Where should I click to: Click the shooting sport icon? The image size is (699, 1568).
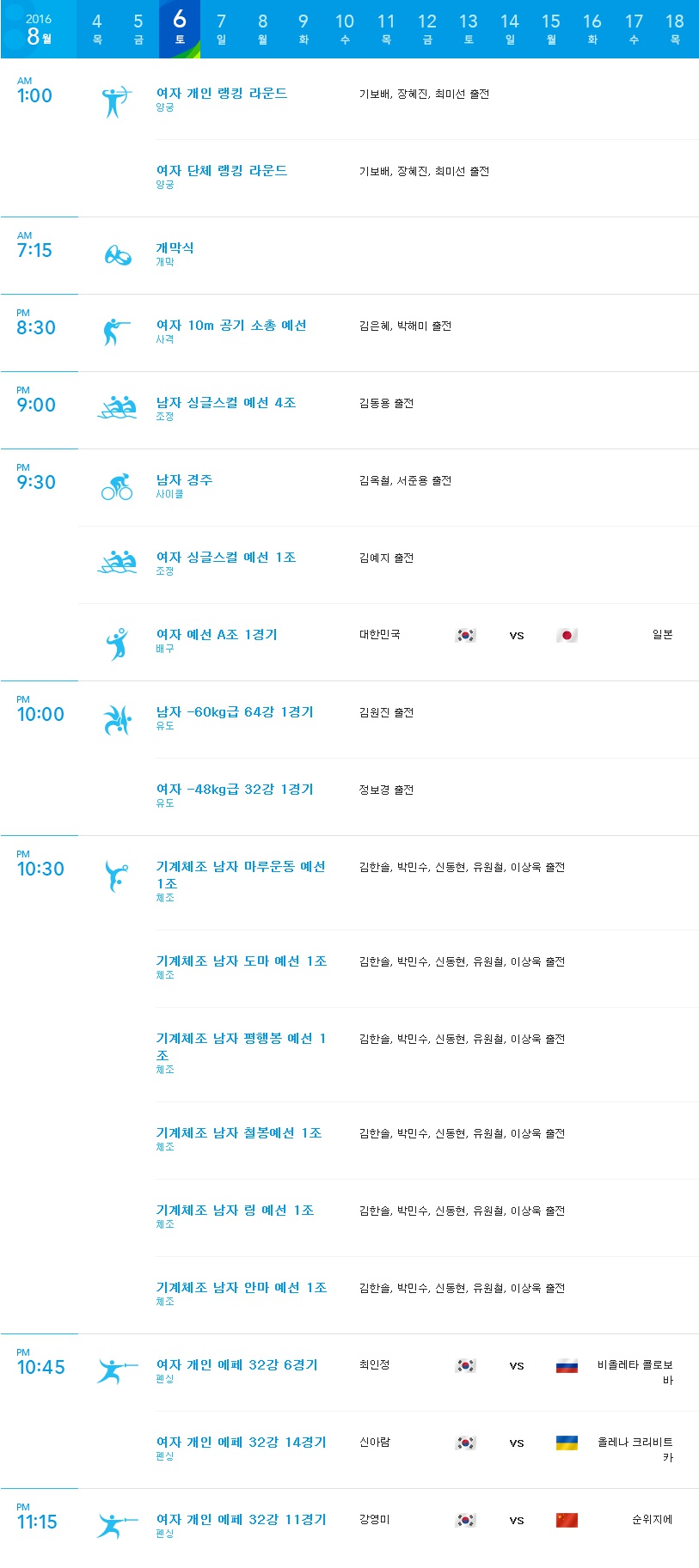116,332
